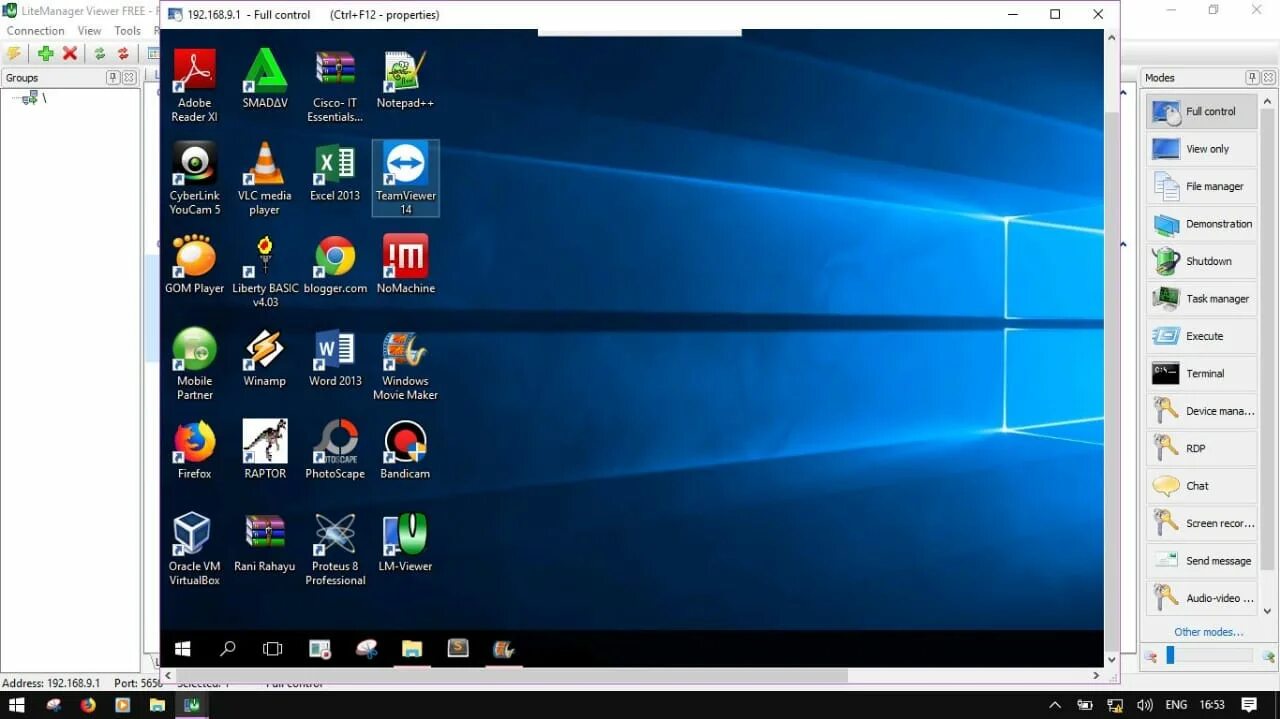This screenshot has height=719, width=1280.
Task: Click remote Start button in taskbar
Action: [183, 649]
